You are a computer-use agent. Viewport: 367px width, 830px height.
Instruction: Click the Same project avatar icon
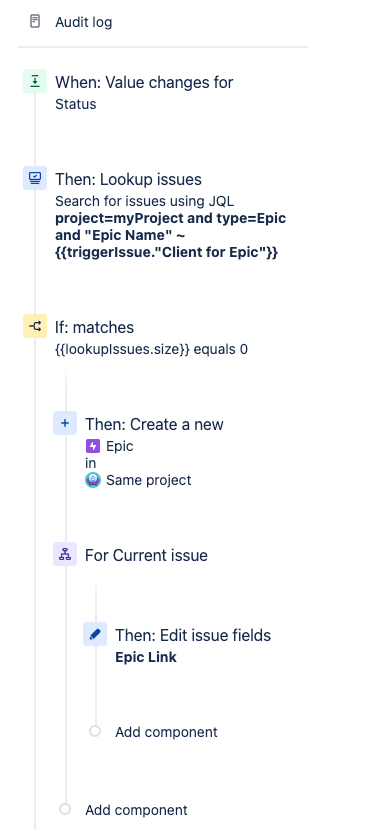(x=93, y=480)
